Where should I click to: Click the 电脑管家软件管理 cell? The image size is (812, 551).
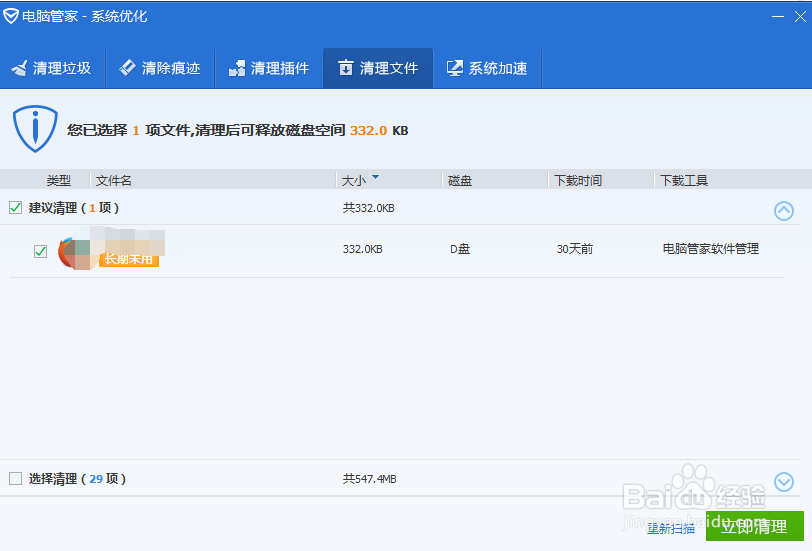click(710, 249)
